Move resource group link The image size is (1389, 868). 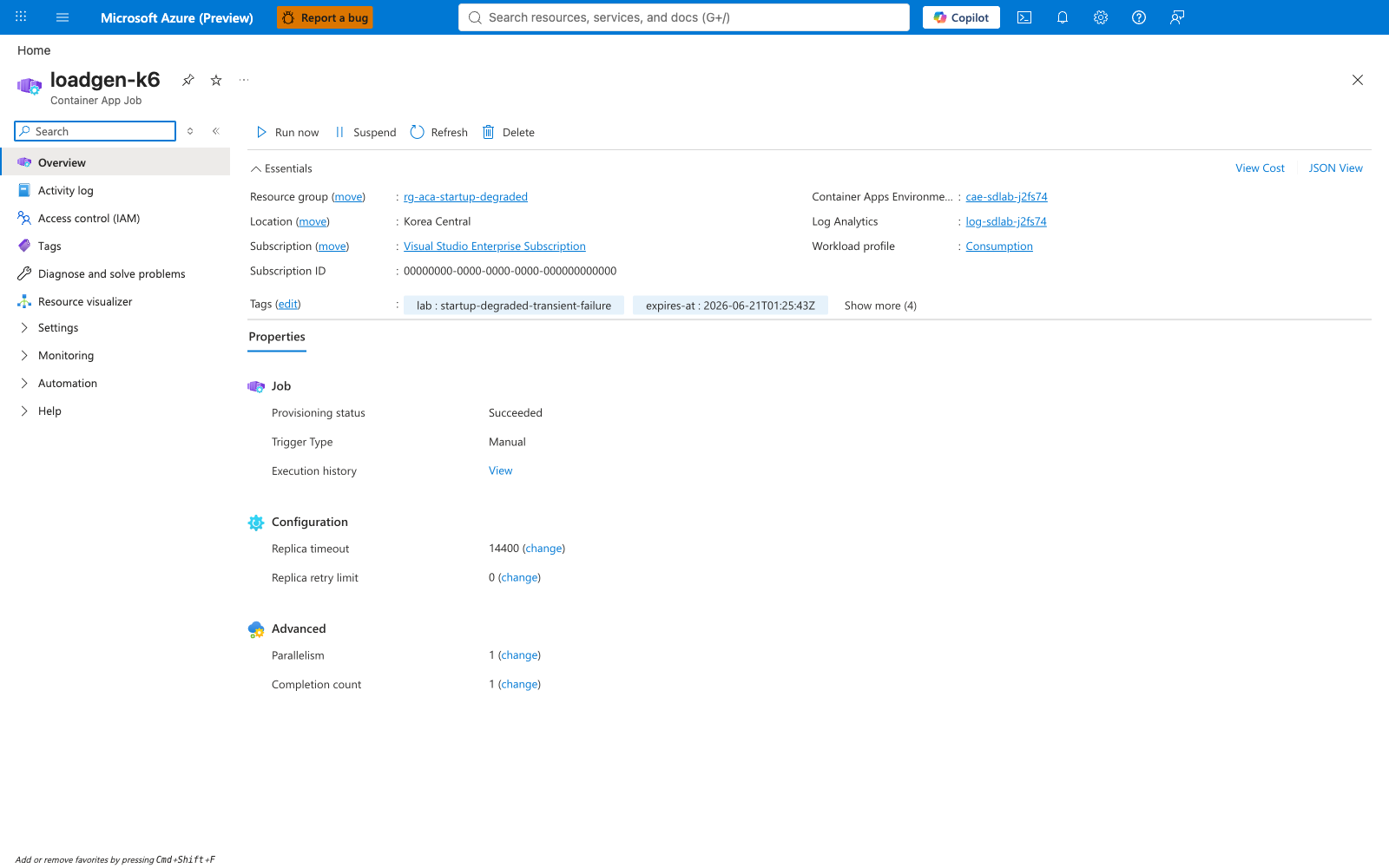[x=349, y=197]
